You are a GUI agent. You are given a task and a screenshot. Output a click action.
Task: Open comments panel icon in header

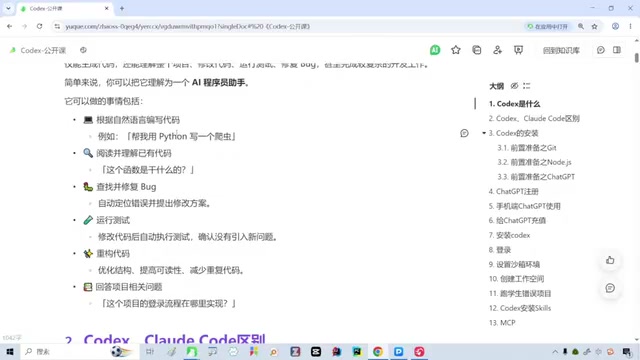pos(600,50)
